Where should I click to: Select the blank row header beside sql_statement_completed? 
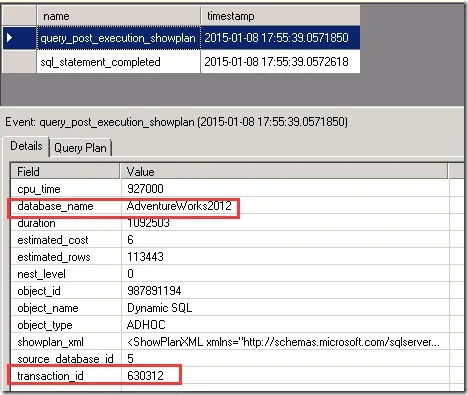tap(19, 62)
